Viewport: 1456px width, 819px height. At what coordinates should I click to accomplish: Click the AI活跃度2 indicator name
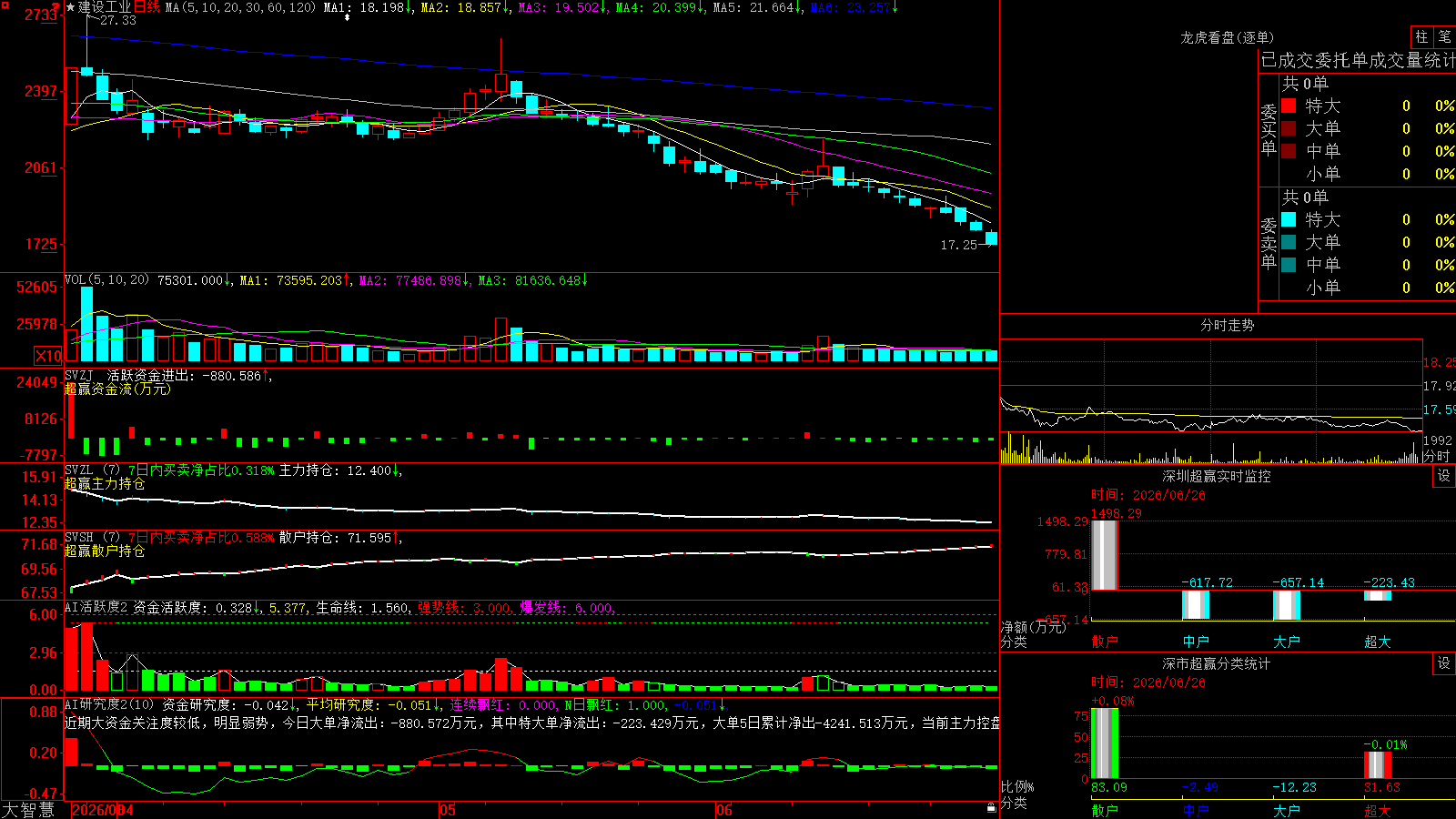click(96, 607)
